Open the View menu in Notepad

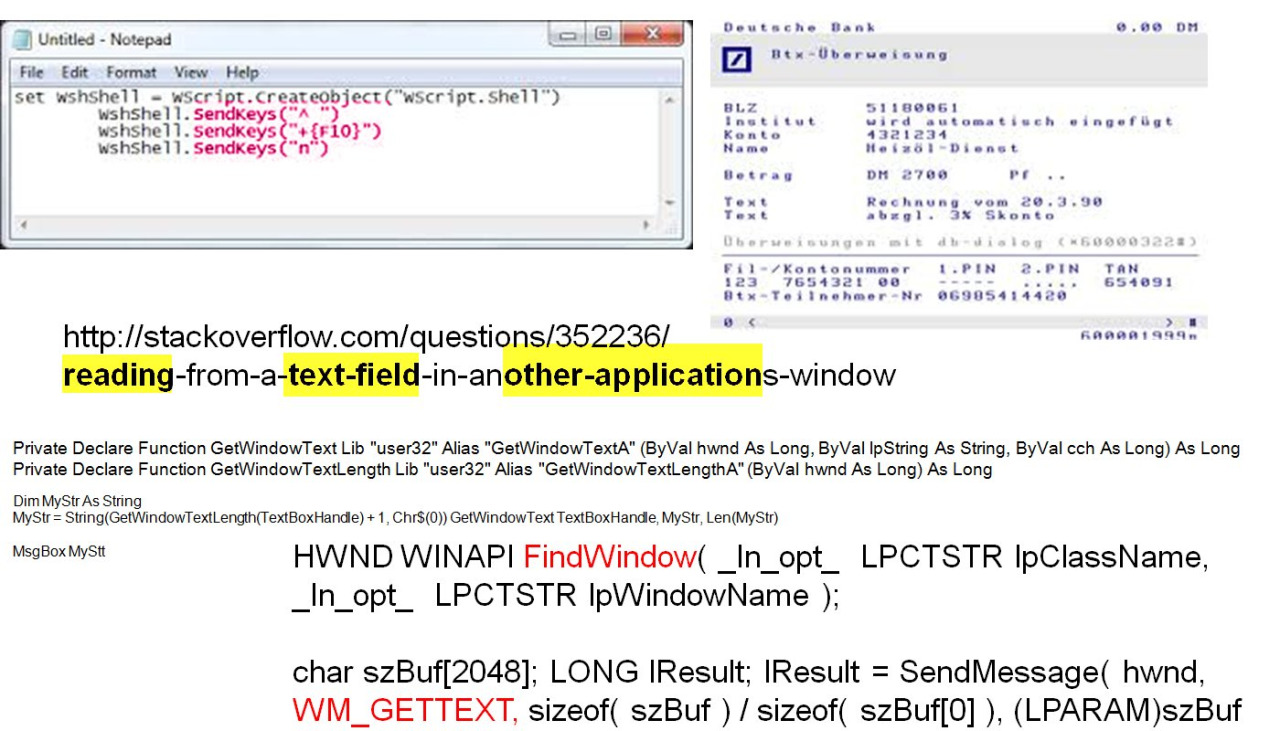point(190,72)
